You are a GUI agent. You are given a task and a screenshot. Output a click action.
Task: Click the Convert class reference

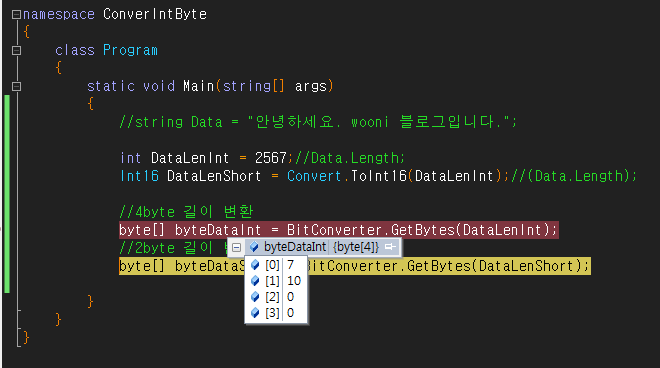pos(314,176)
